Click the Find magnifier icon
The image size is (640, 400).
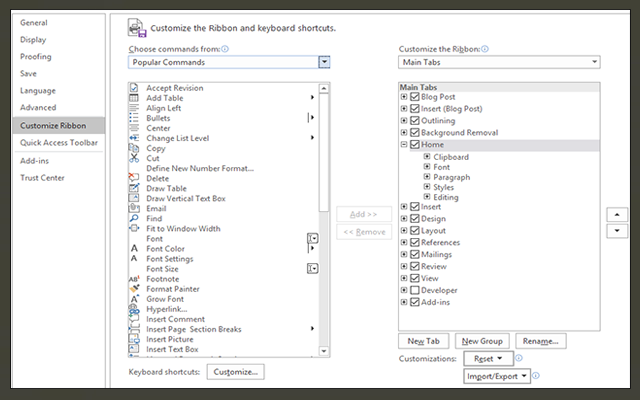click(x=133, y=218)
